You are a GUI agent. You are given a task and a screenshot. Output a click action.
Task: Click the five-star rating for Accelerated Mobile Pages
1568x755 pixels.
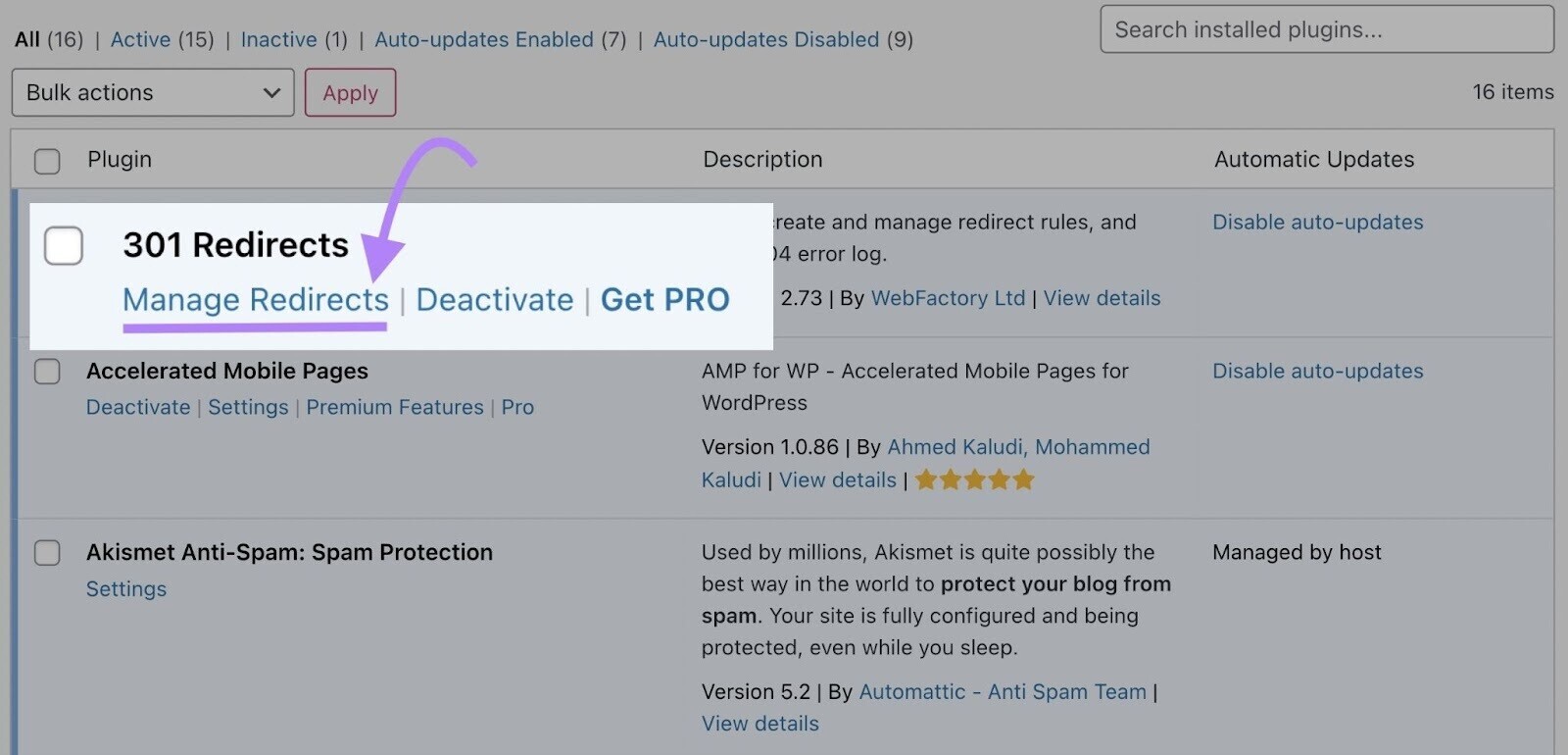click(974, 479)
